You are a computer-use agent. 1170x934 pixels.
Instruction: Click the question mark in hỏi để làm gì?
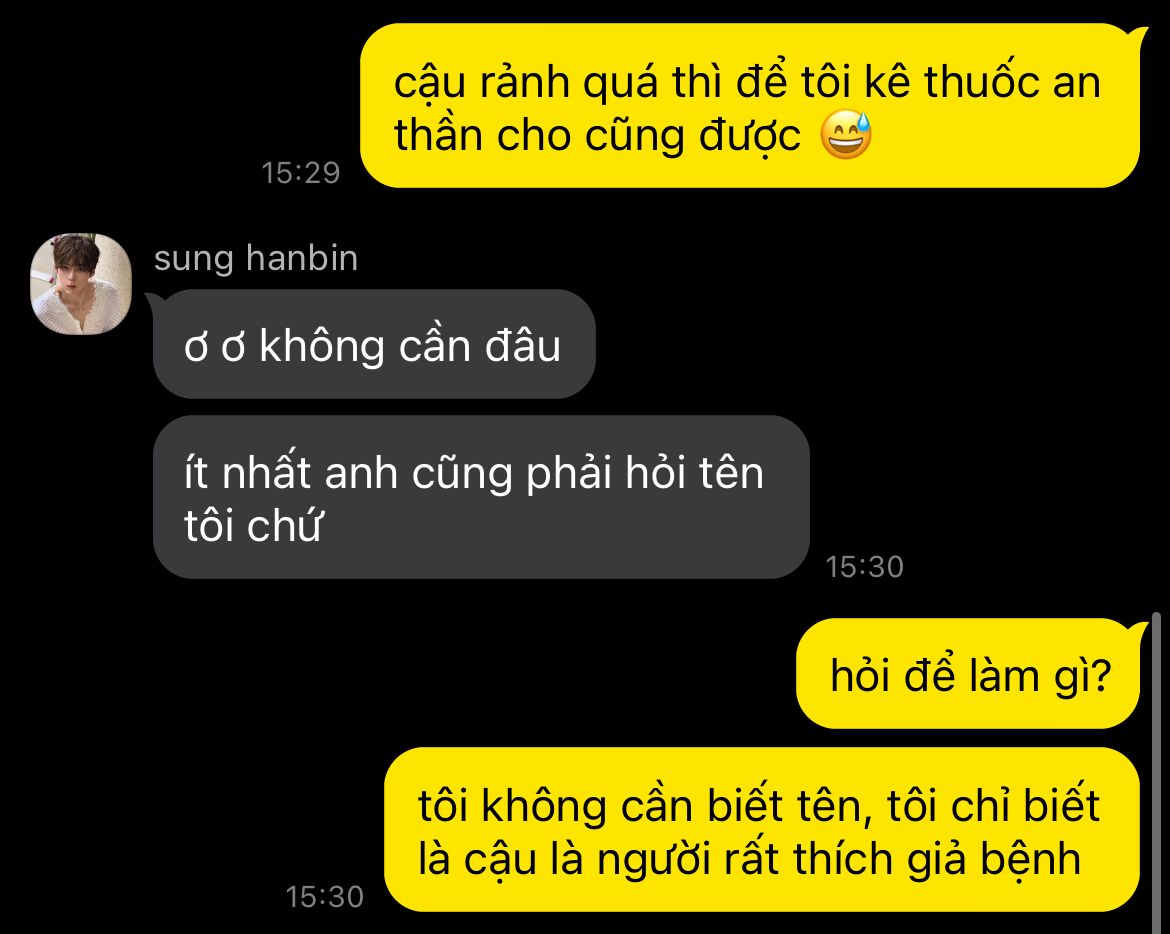tap(1102, 676)
